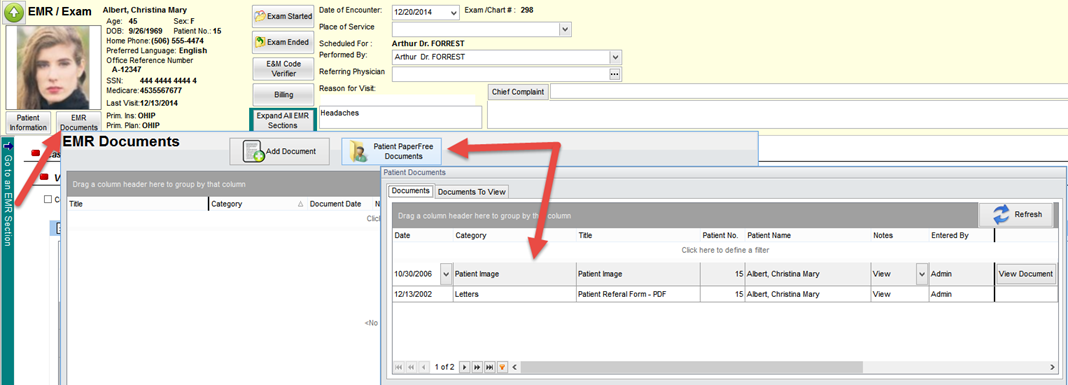
Task: Sort EMR Documents by Title column
Action: click(138, 204)
